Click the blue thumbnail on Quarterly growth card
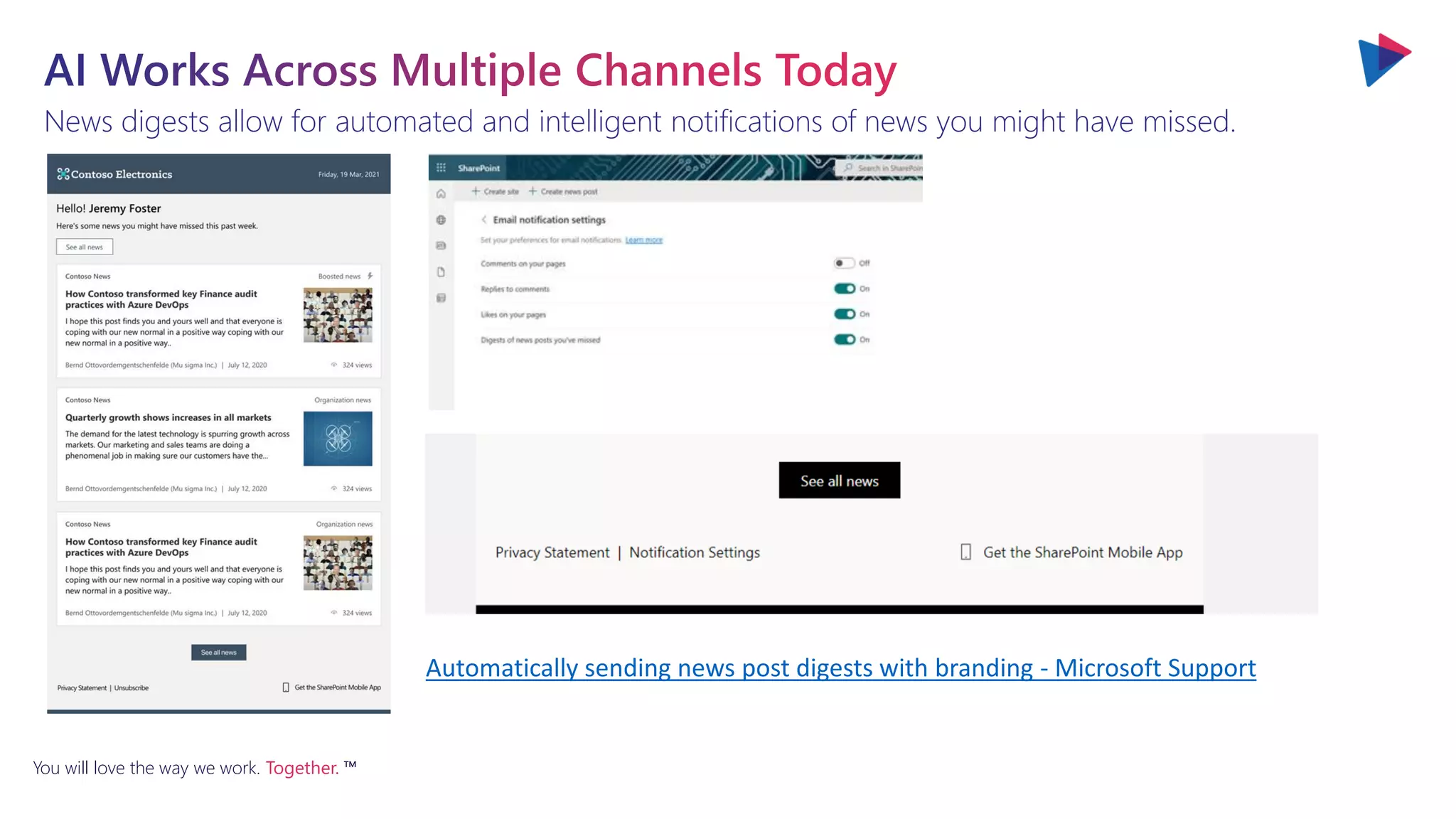The image size is (1456, 819). [x=338, y=439]
